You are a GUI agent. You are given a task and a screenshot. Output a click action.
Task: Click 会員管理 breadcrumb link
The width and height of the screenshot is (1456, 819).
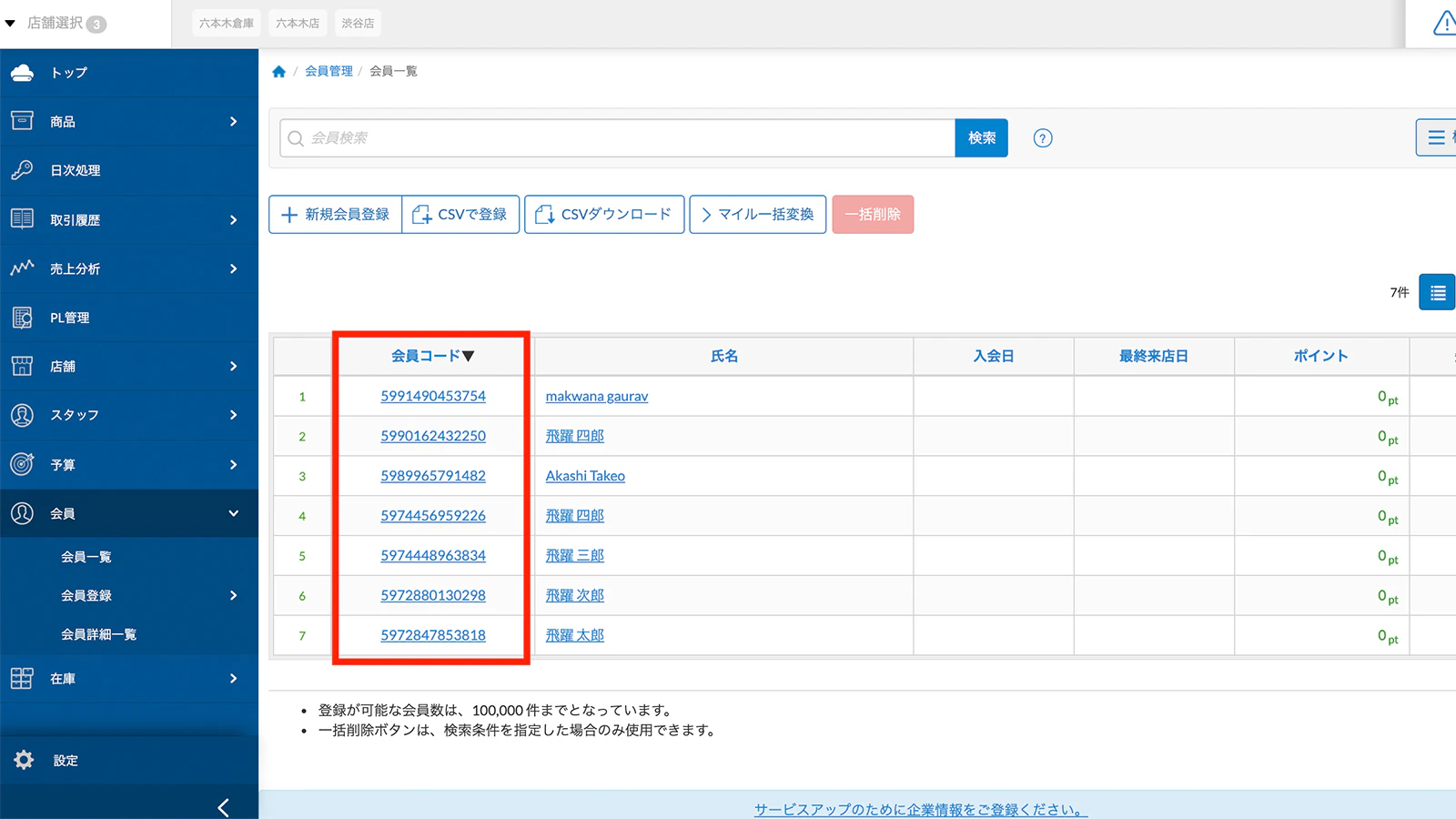(x=329, y=71)
